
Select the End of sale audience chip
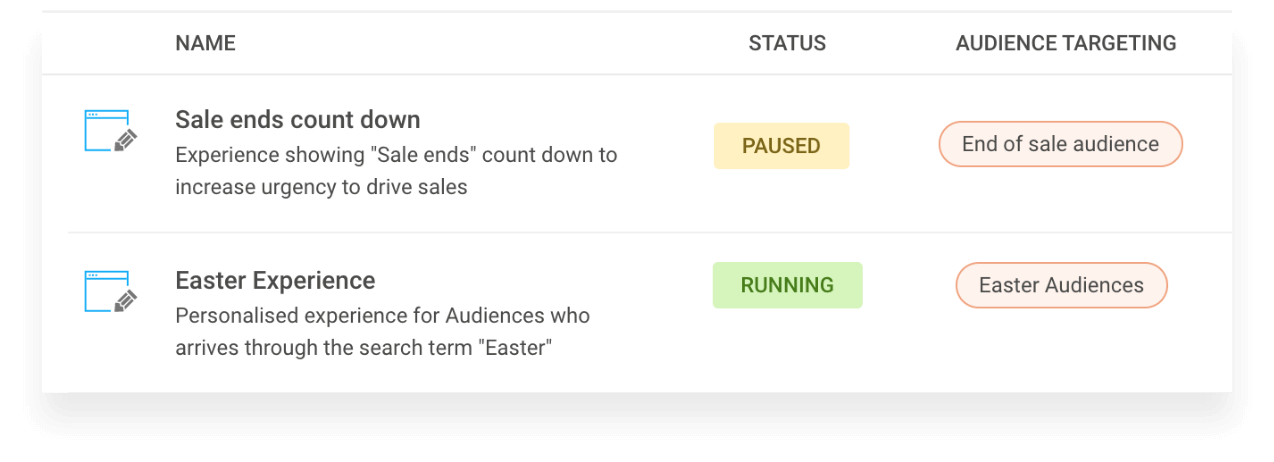tap(1060, 144)
